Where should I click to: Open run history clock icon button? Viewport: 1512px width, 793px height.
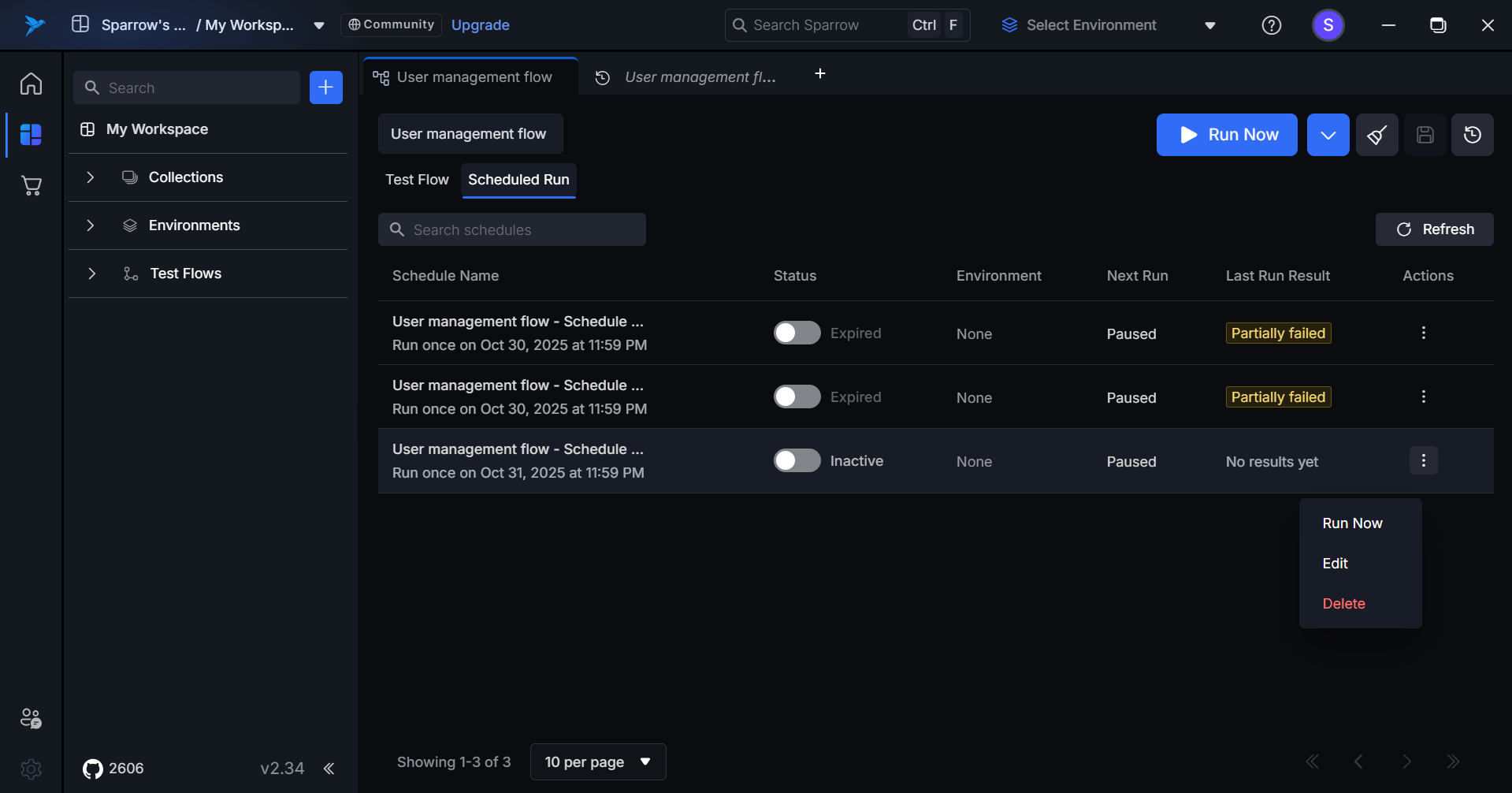pos(1472,135)
